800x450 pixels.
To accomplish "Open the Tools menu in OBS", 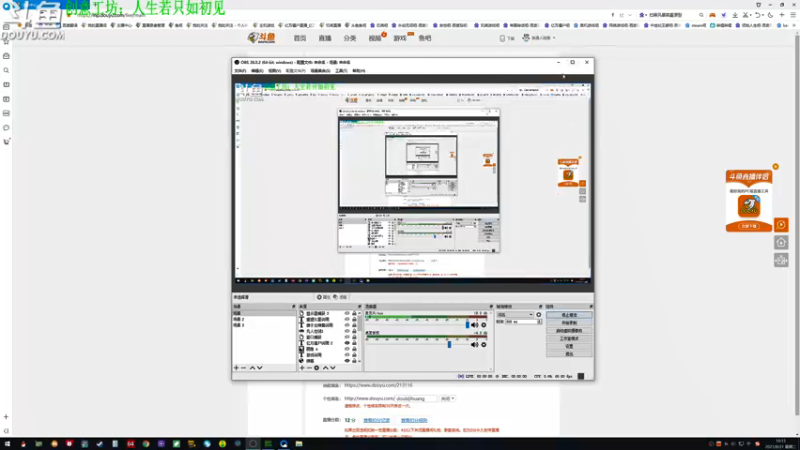I will pos(341,71).
